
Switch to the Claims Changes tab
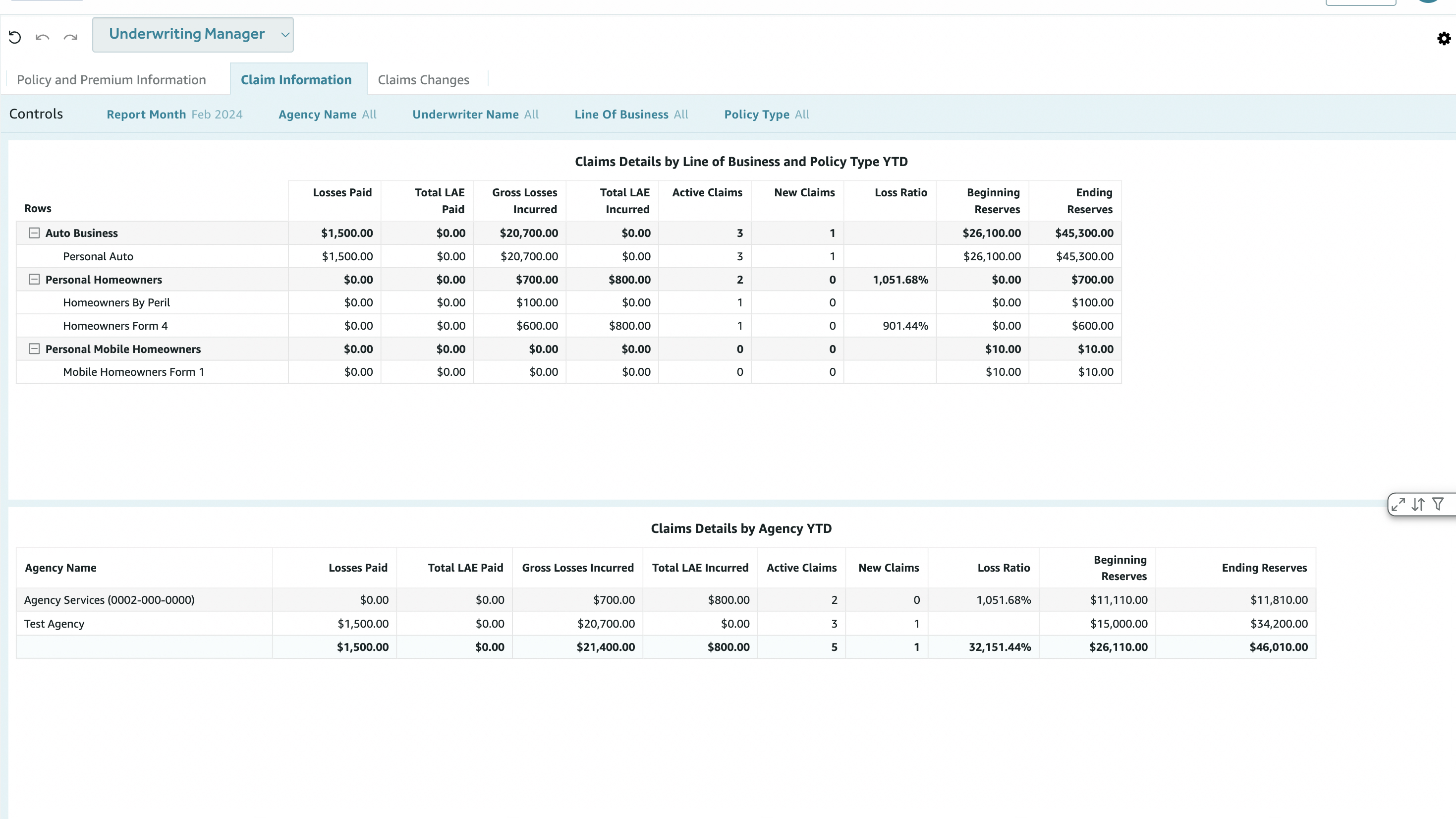point(423,80)
